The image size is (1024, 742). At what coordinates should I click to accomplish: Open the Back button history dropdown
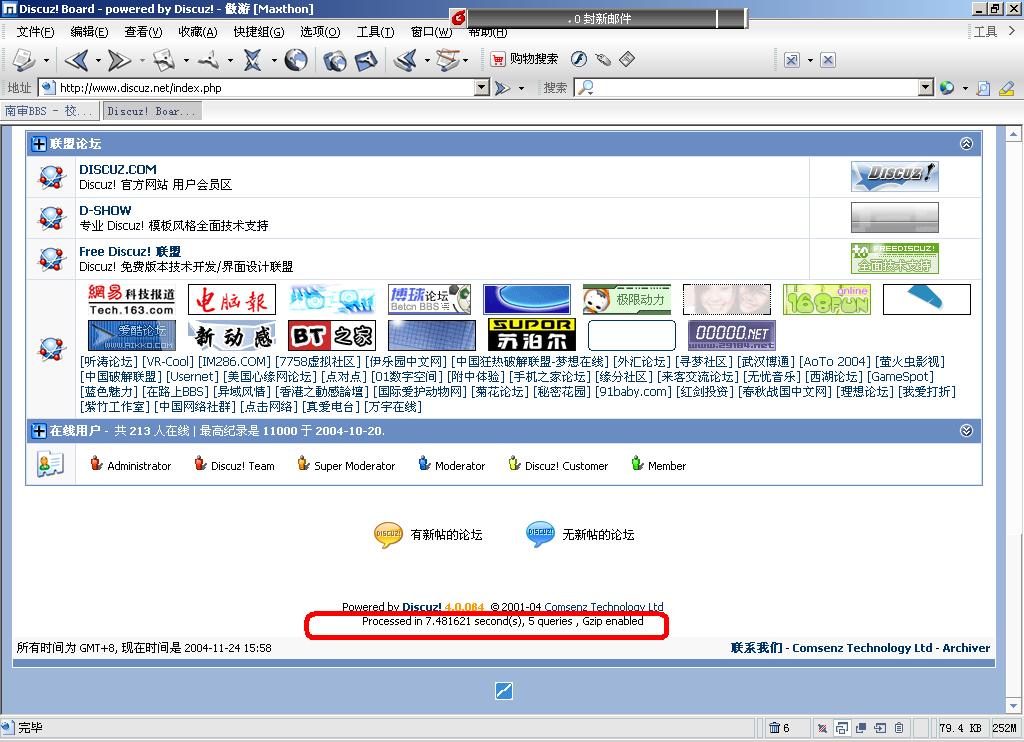(x=98, y=61)
